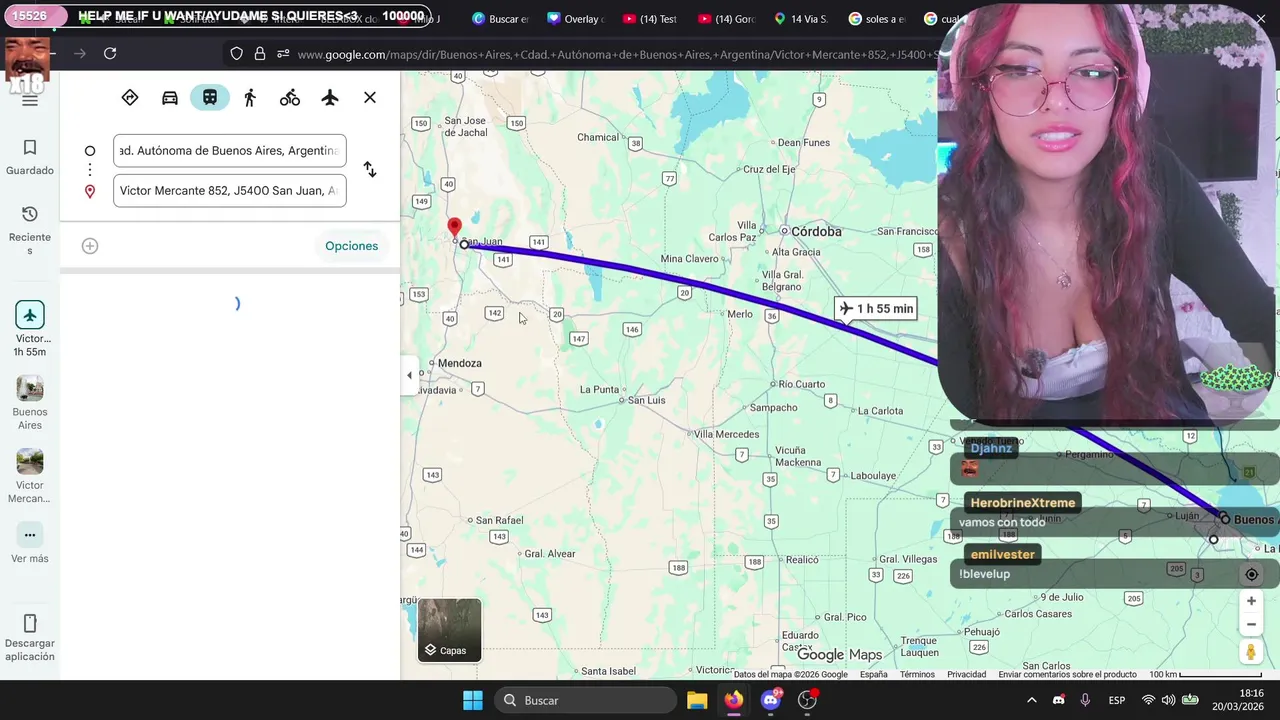This screenshot has height=720, width=1280.
Task: Click the España region link
Action: point(873,675)
